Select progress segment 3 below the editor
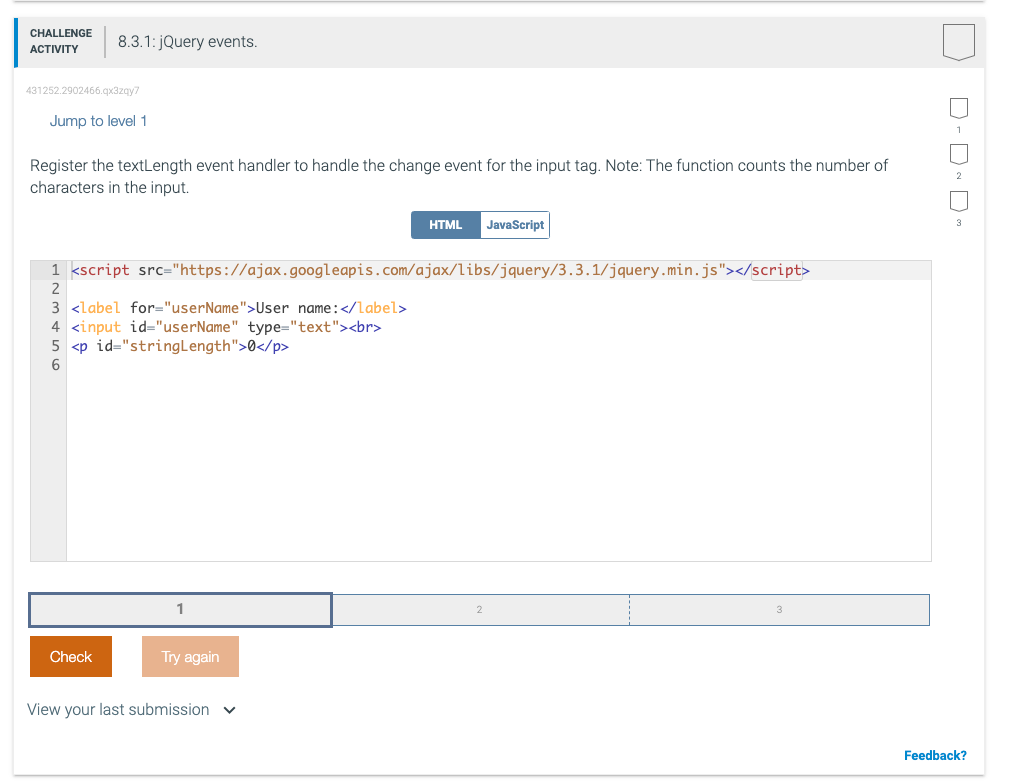This screenshot has height=784, width=1016. point(779,609)
